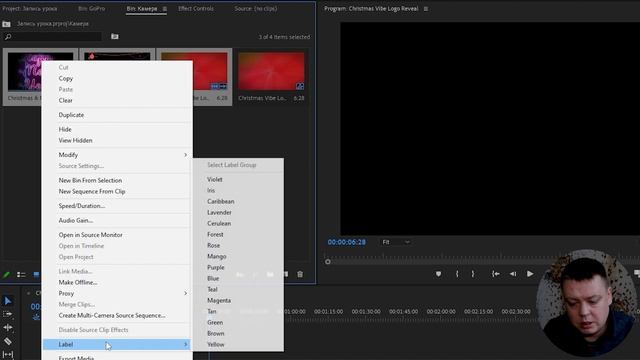
Task: Select the Razor tool
Action: (x=8, y=341)
